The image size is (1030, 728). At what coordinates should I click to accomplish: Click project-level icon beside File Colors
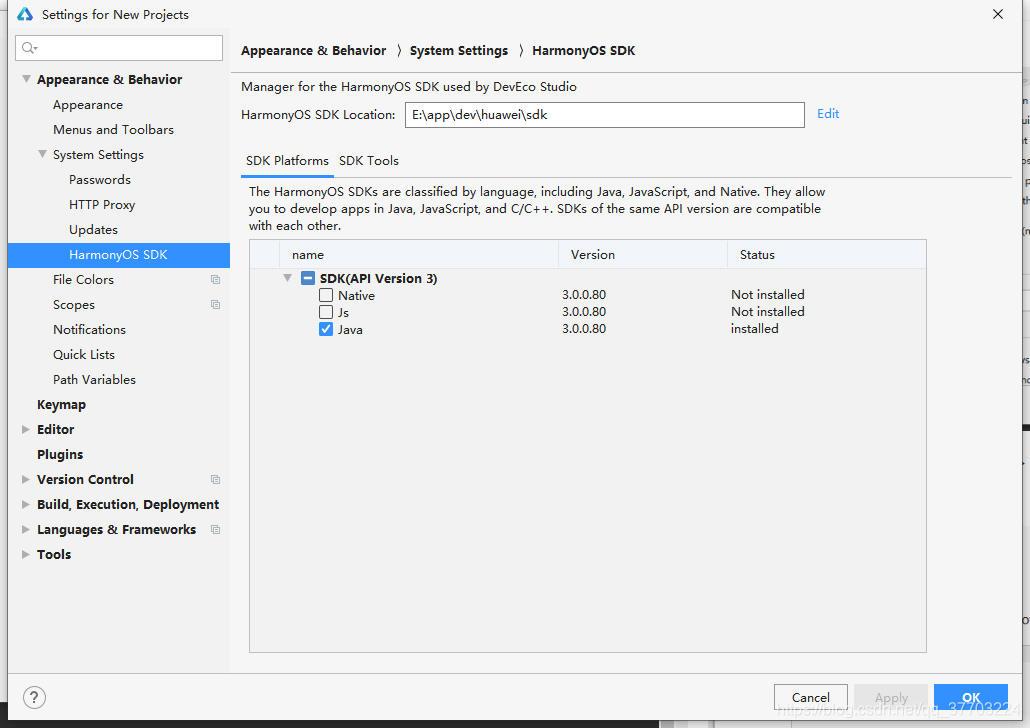[215, 280]
